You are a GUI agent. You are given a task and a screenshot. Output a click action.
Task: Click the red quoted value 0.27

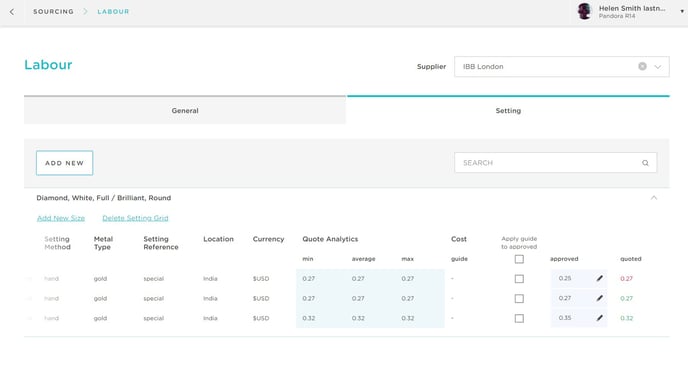point(626,278)
